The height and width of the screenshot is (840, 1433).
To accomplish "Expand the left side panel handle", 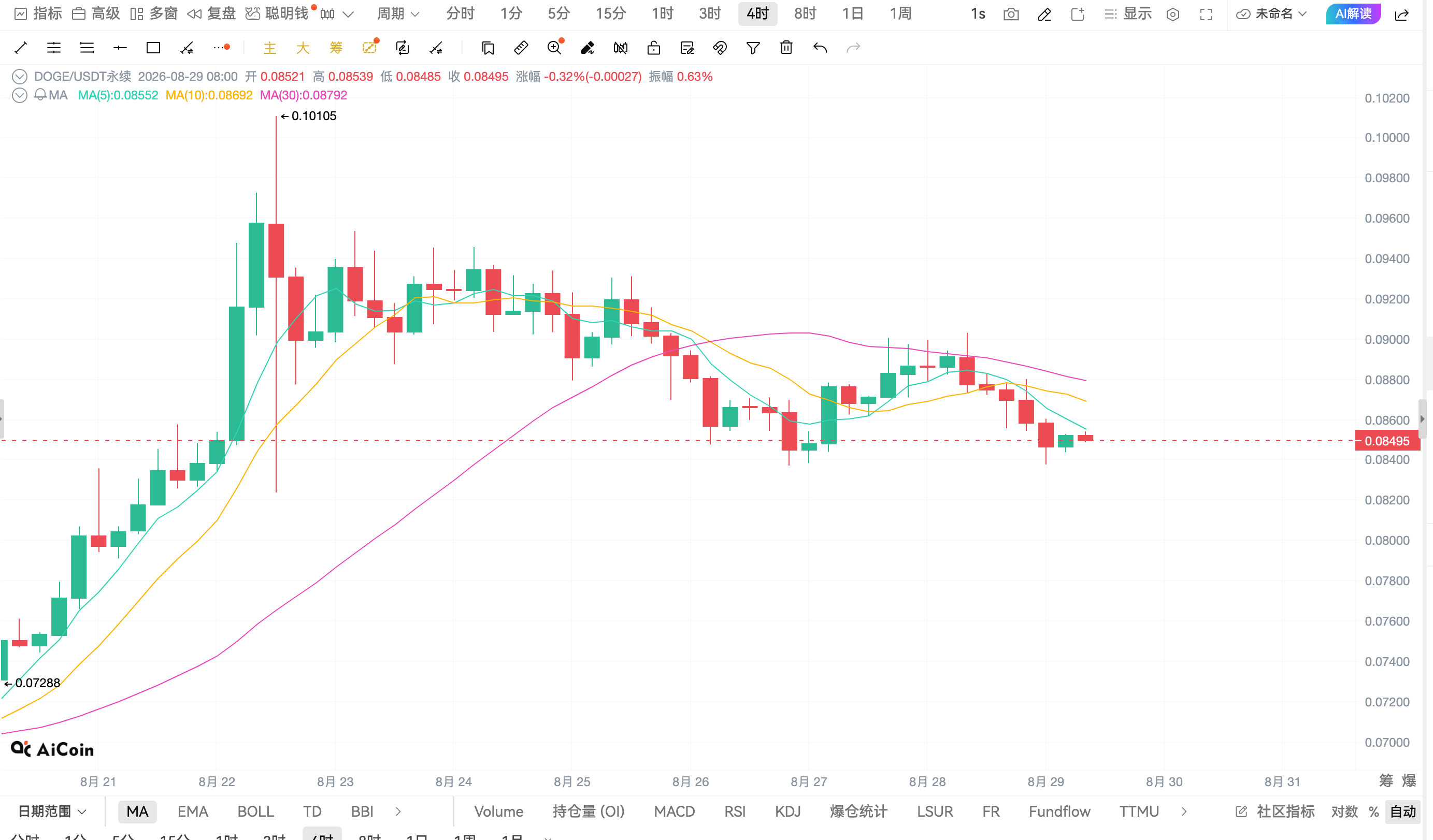I will click(x=2, y=419).
